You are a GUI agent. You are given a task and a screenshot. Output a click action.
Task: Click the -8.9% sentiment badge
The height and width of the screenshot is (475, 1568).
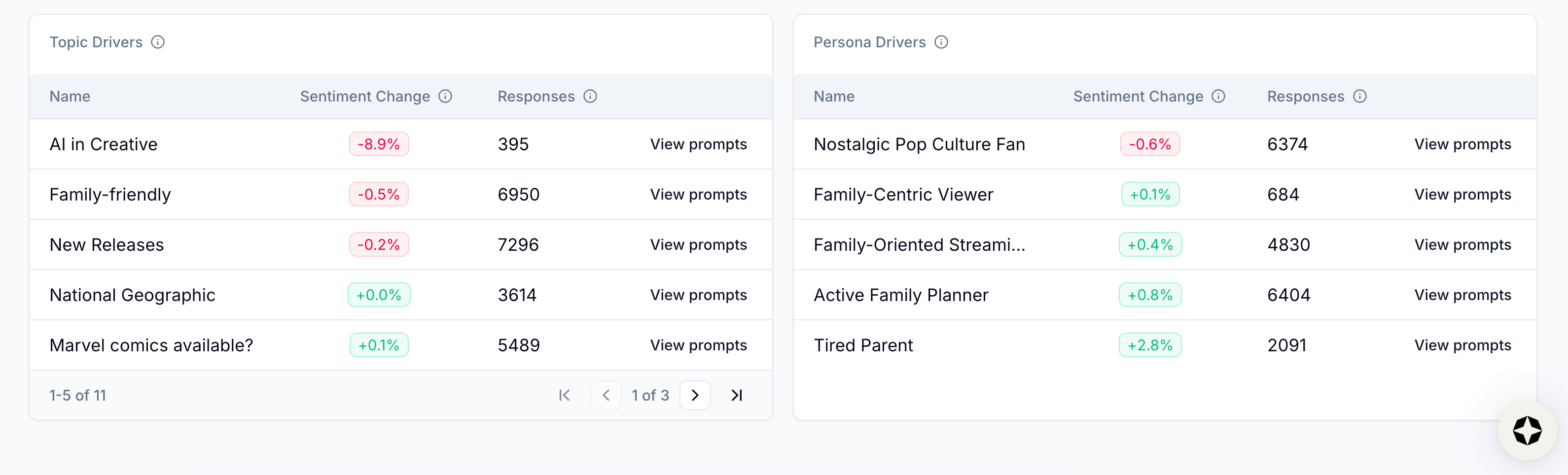[379, 144]
